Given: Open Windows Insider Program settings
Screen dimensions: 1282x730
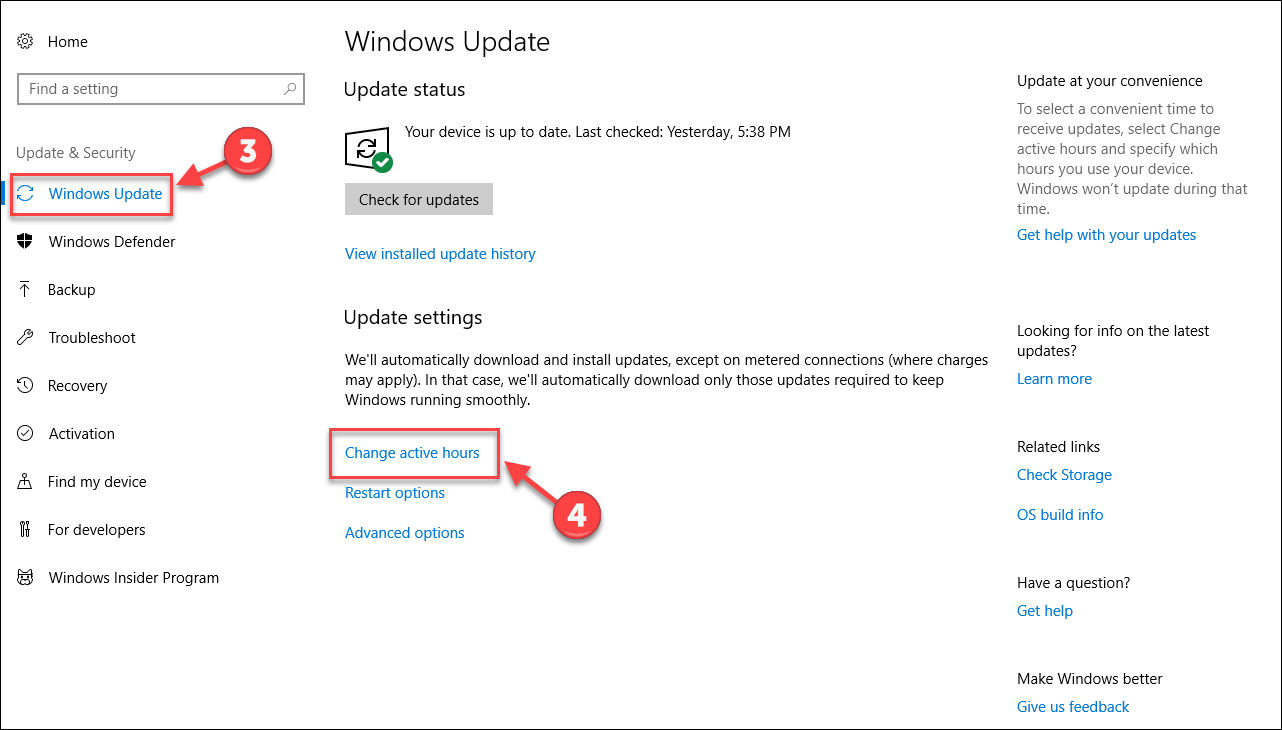Looking at the screenshot, I should (x=134, y=578).
